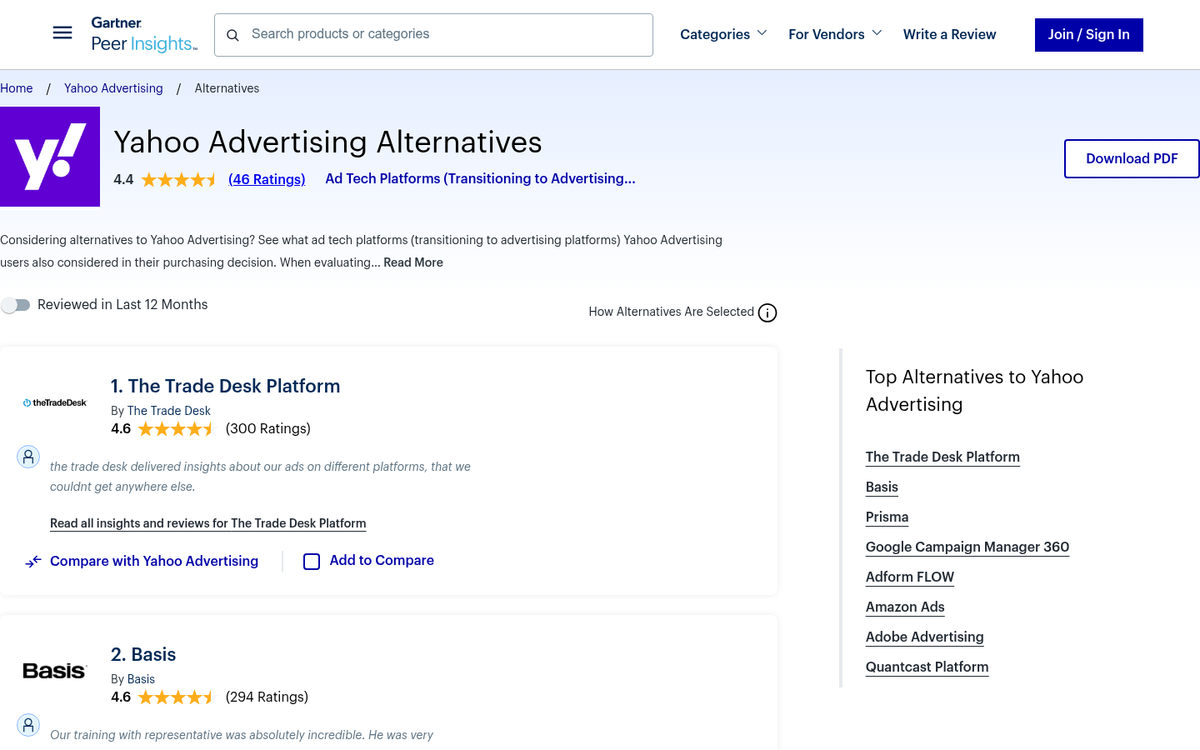Check 'Add to Compare' for The Trade Desk
1200x750 pixels.
click(x=311, y=561)
